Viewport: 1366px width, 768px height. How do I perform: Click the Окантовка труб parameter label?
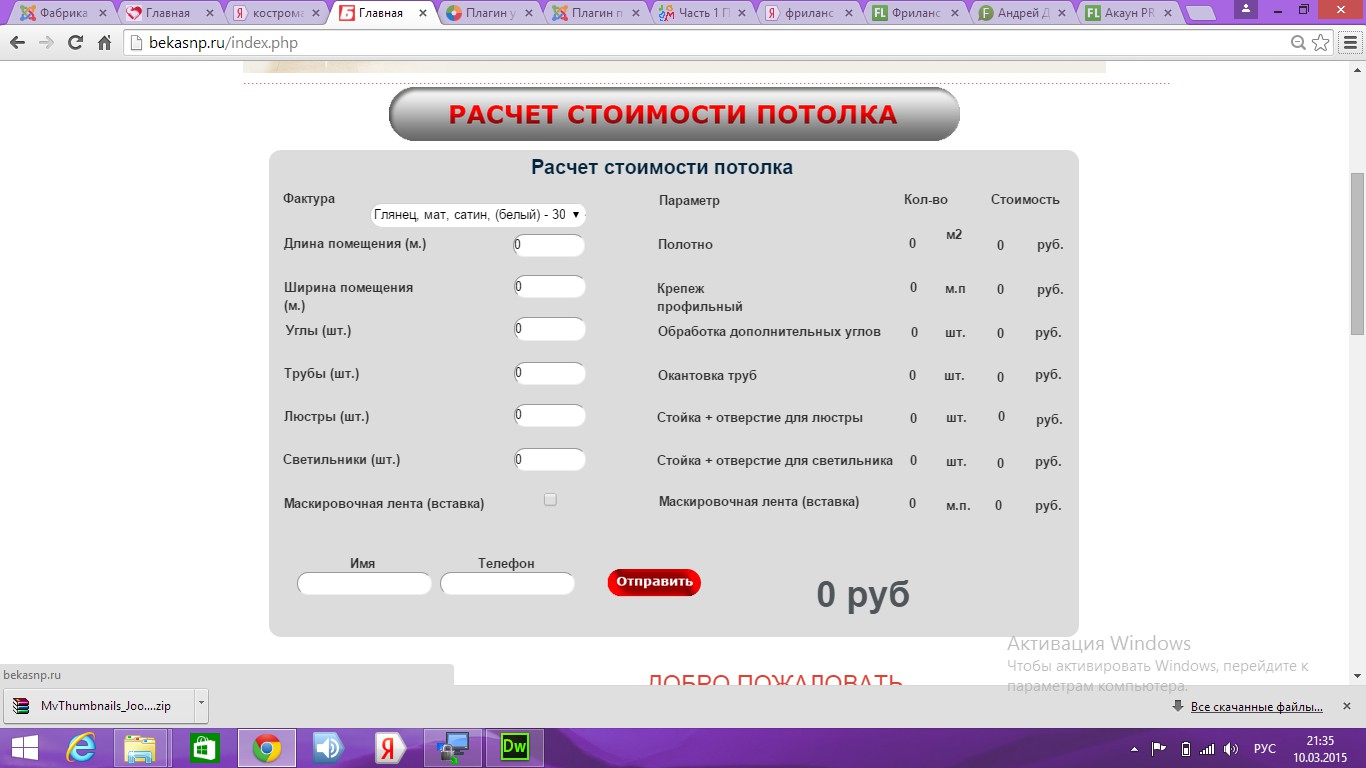[707, 376]
